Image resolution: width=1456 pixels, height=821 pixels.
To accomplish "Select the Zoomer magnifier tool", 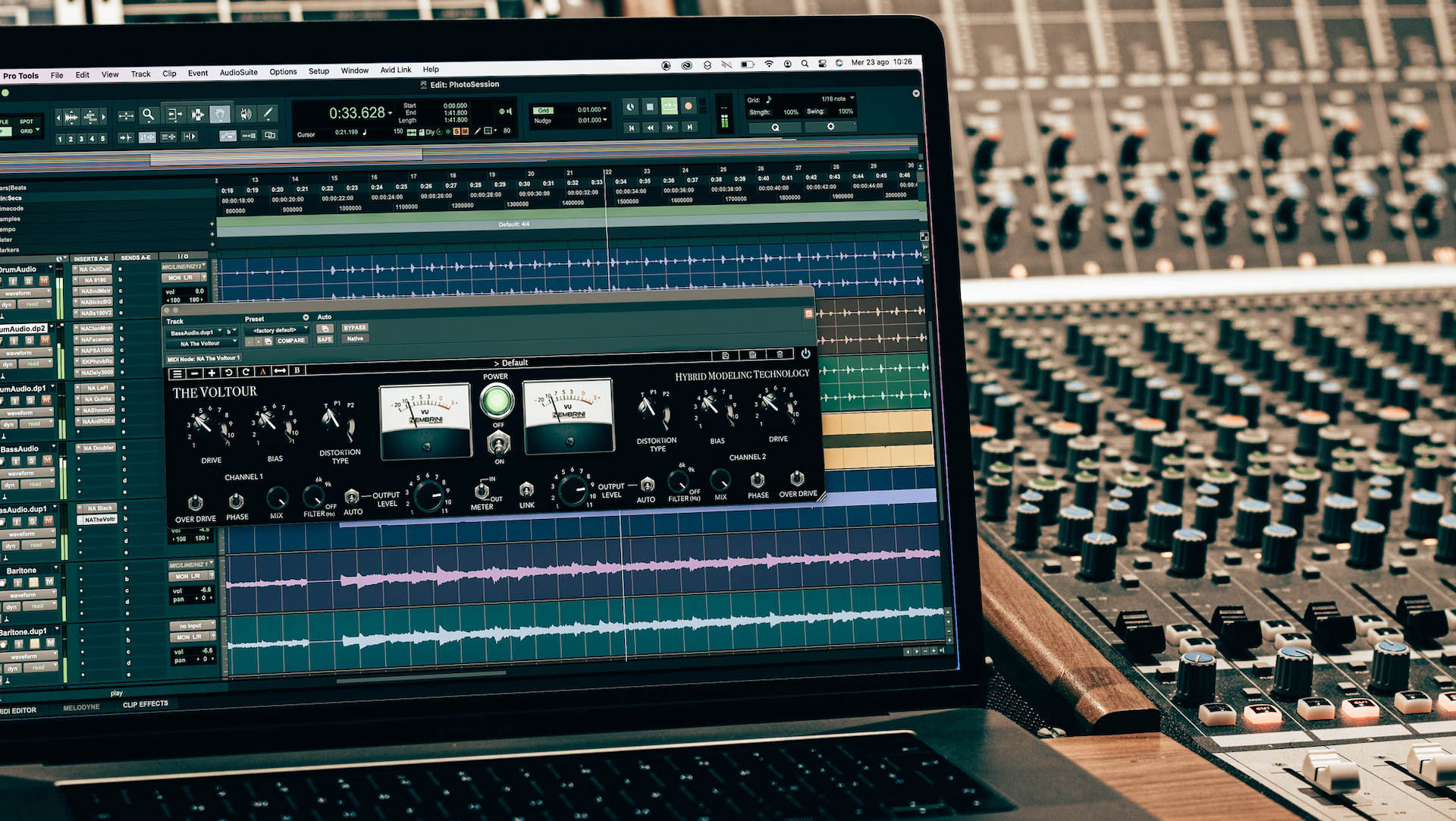I will [x=149, y=115].
